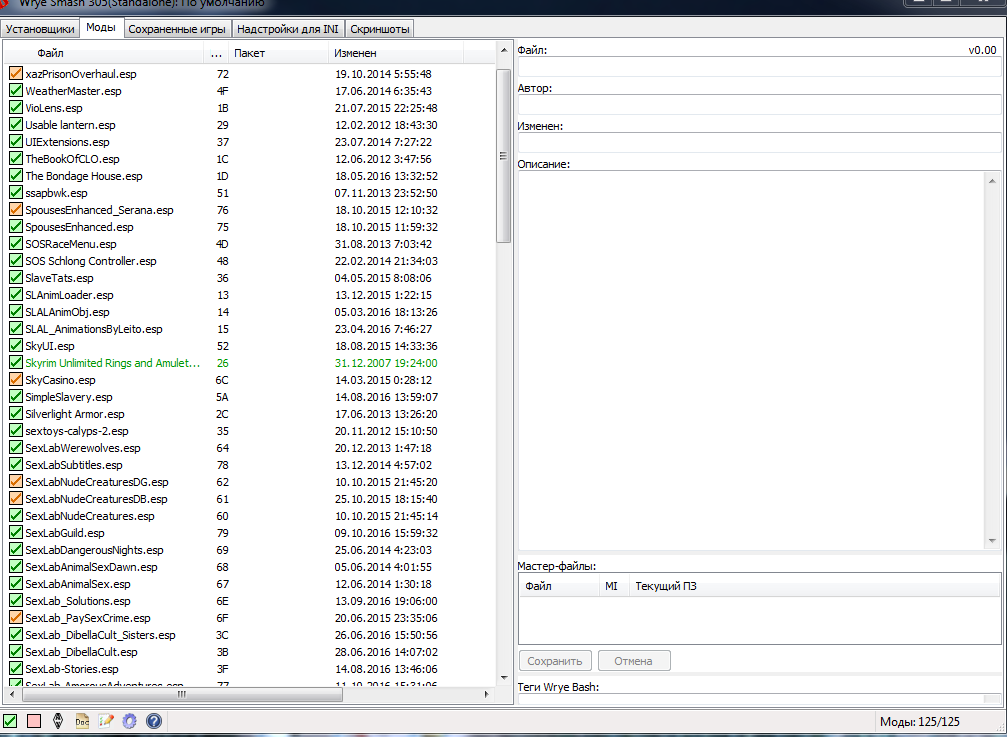Sort mod list by Изменен column header
This screenshot has width=1007, height=737.
click(x=356, y=53)
